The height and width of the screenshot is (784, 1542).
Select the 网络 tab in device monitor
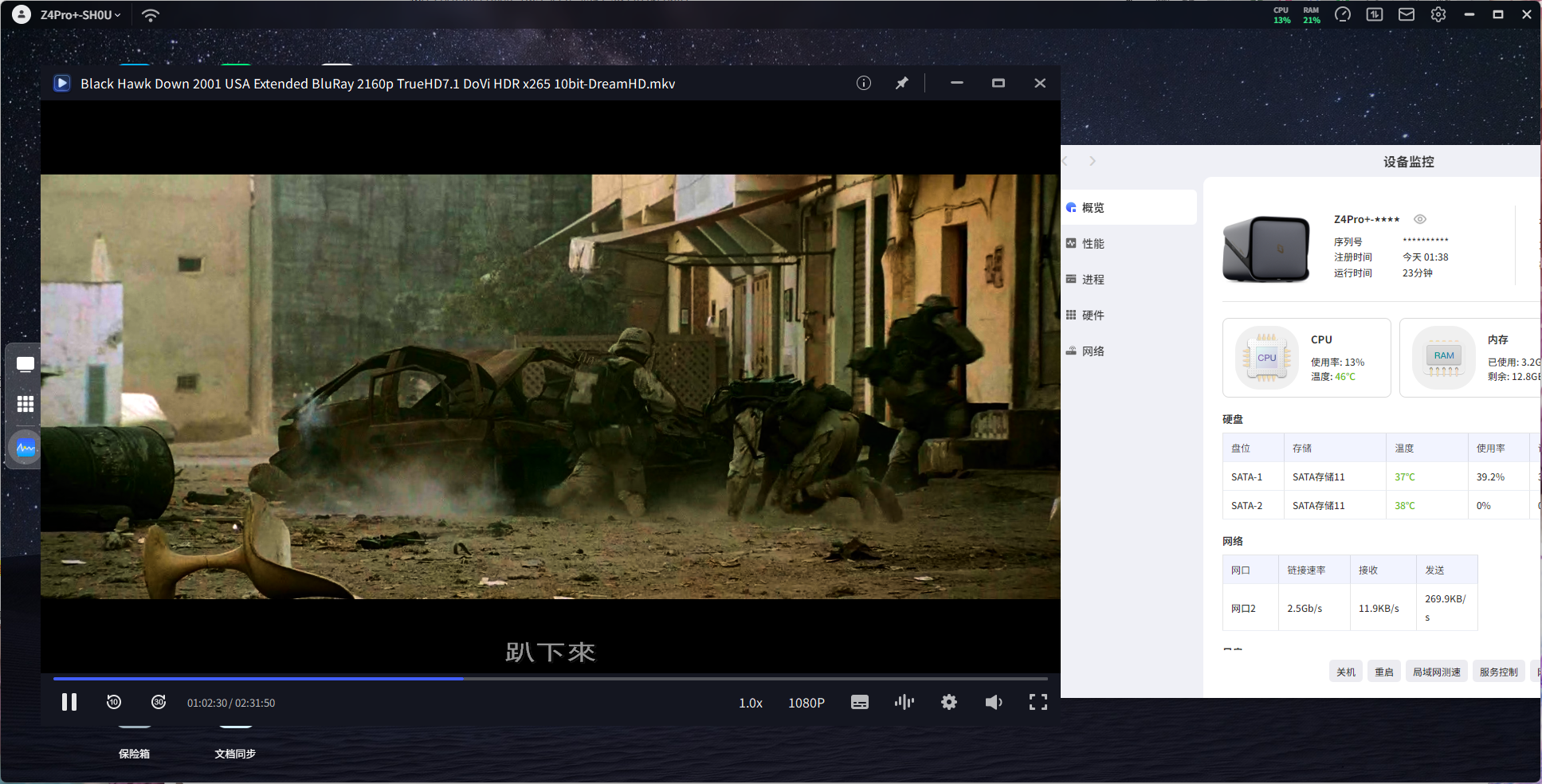click(x=1129, y=351)
